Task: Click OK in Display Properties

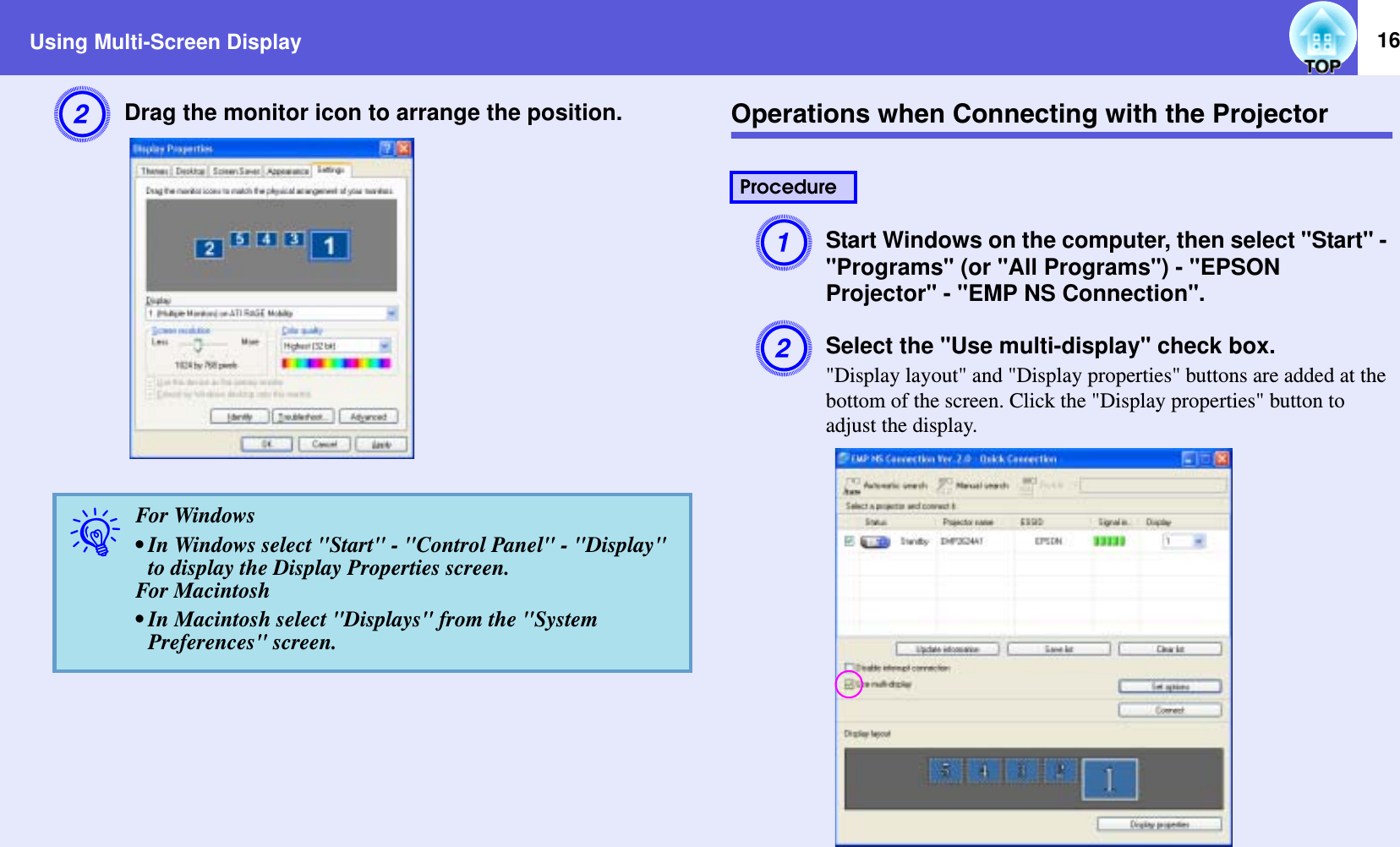Action: (x=266, y=445)
